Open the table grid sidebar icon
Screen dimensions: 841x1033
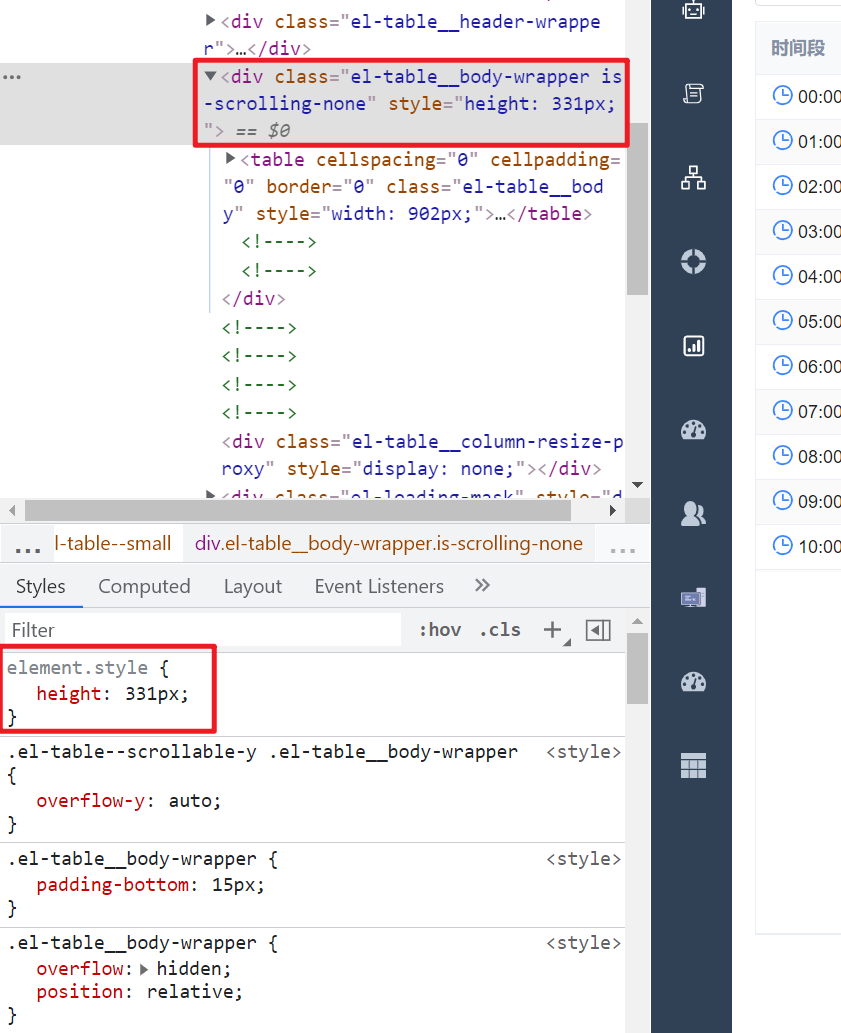coord(693,766)
